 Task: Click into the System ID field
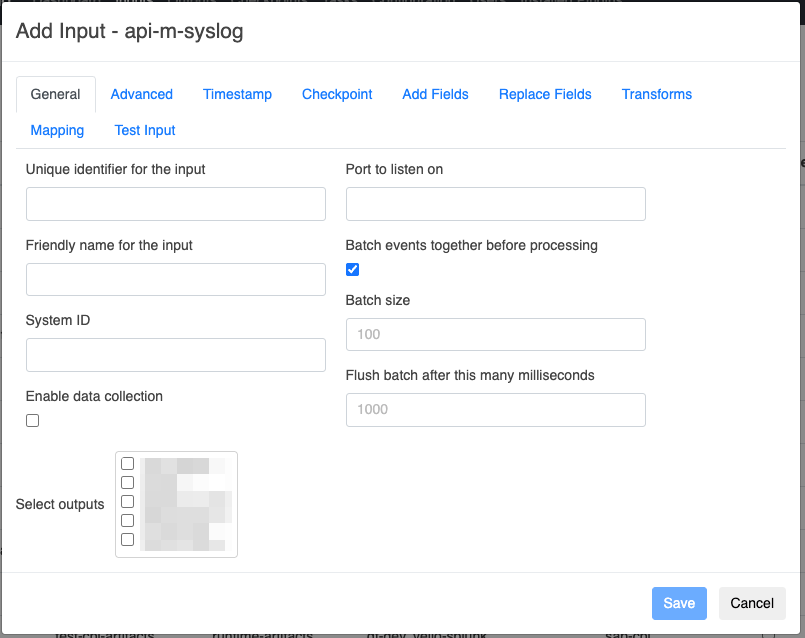[x=176, y=355]
